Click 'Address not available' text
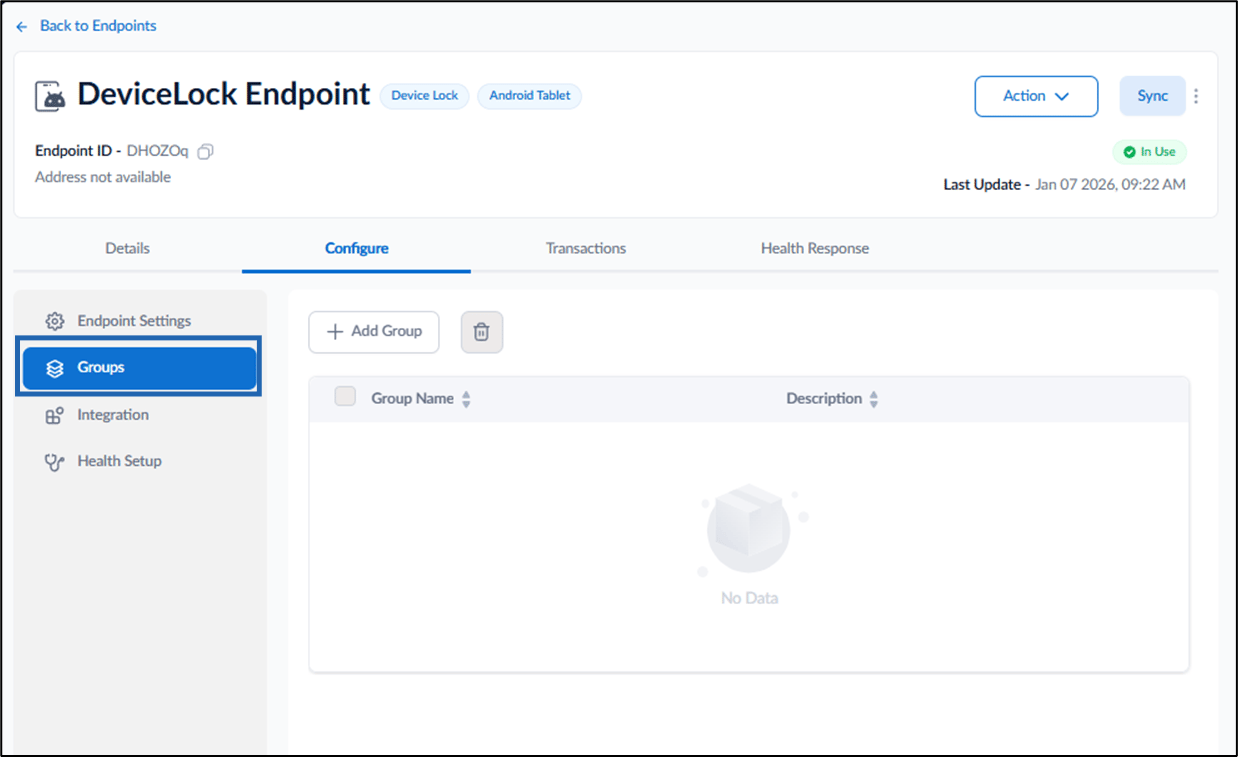Image resolution: width=1238 pixels, height=757 pixels. click(103, 177)
